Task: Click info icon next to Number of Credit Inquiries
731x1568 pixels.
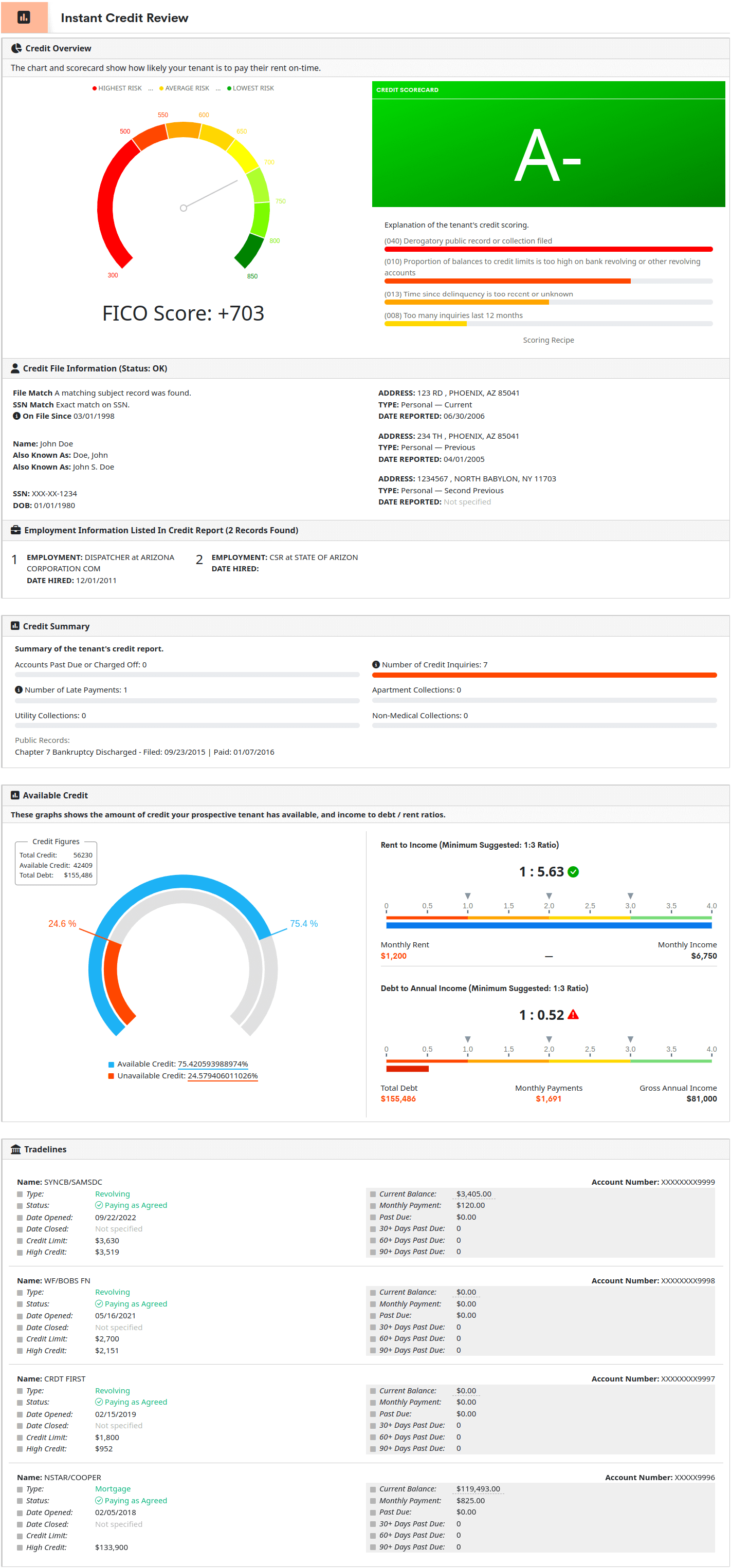Action: 376,665
